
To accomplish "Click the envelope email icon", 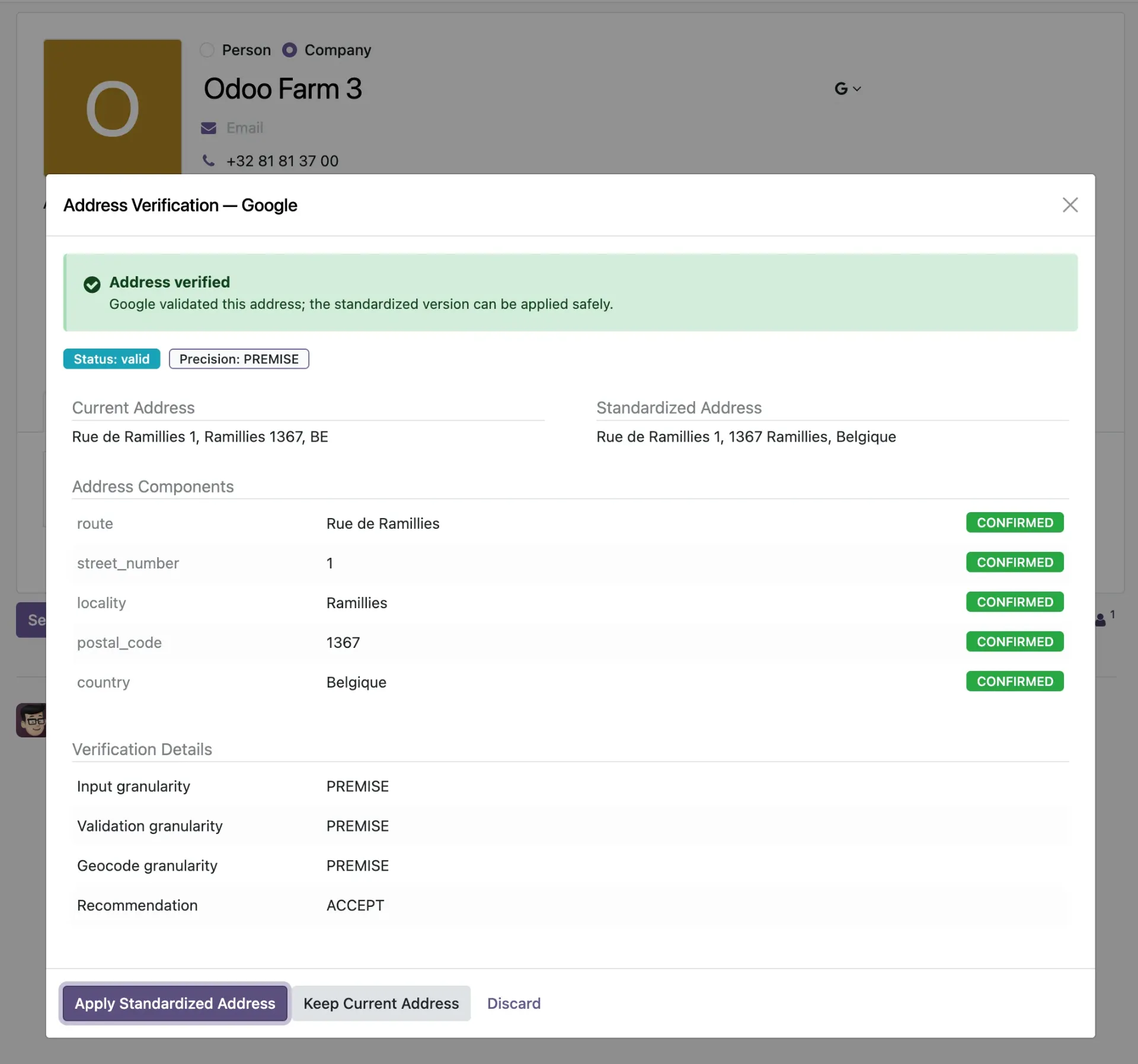I will click(209, 128).
